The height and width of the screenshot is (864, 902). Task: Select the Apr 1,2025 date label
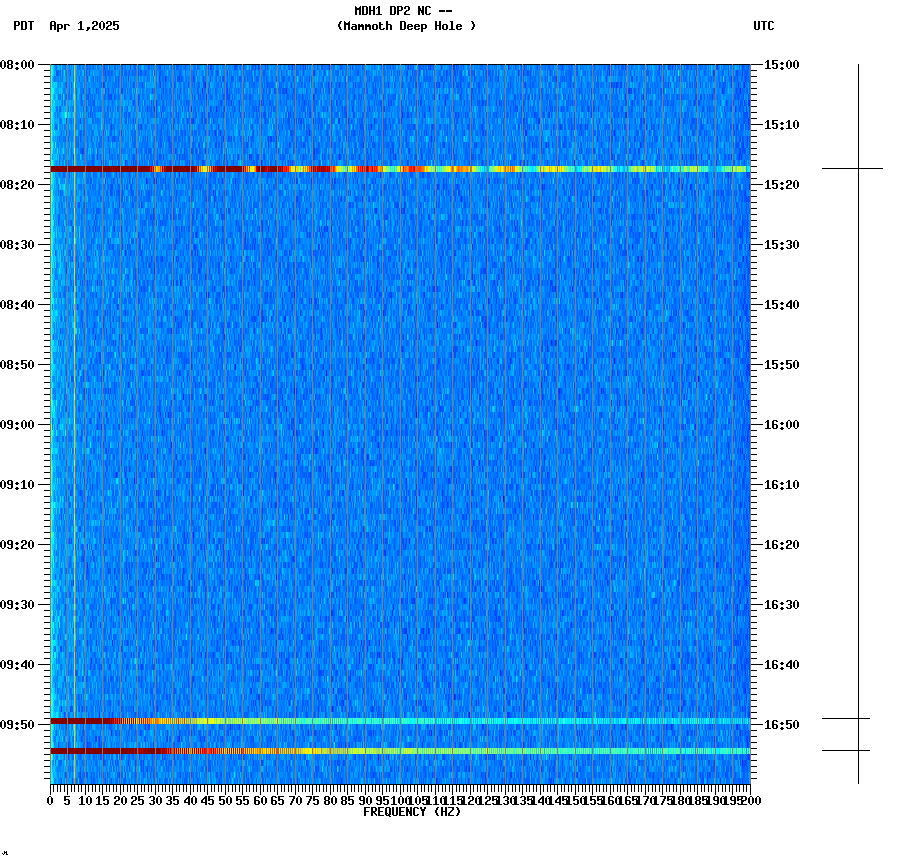tap(84, 27)
